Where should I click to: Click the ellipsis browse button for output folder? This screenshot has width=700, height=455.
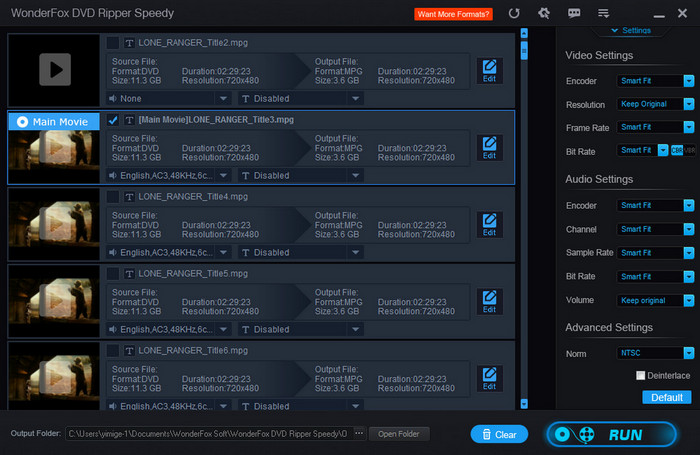358,434
